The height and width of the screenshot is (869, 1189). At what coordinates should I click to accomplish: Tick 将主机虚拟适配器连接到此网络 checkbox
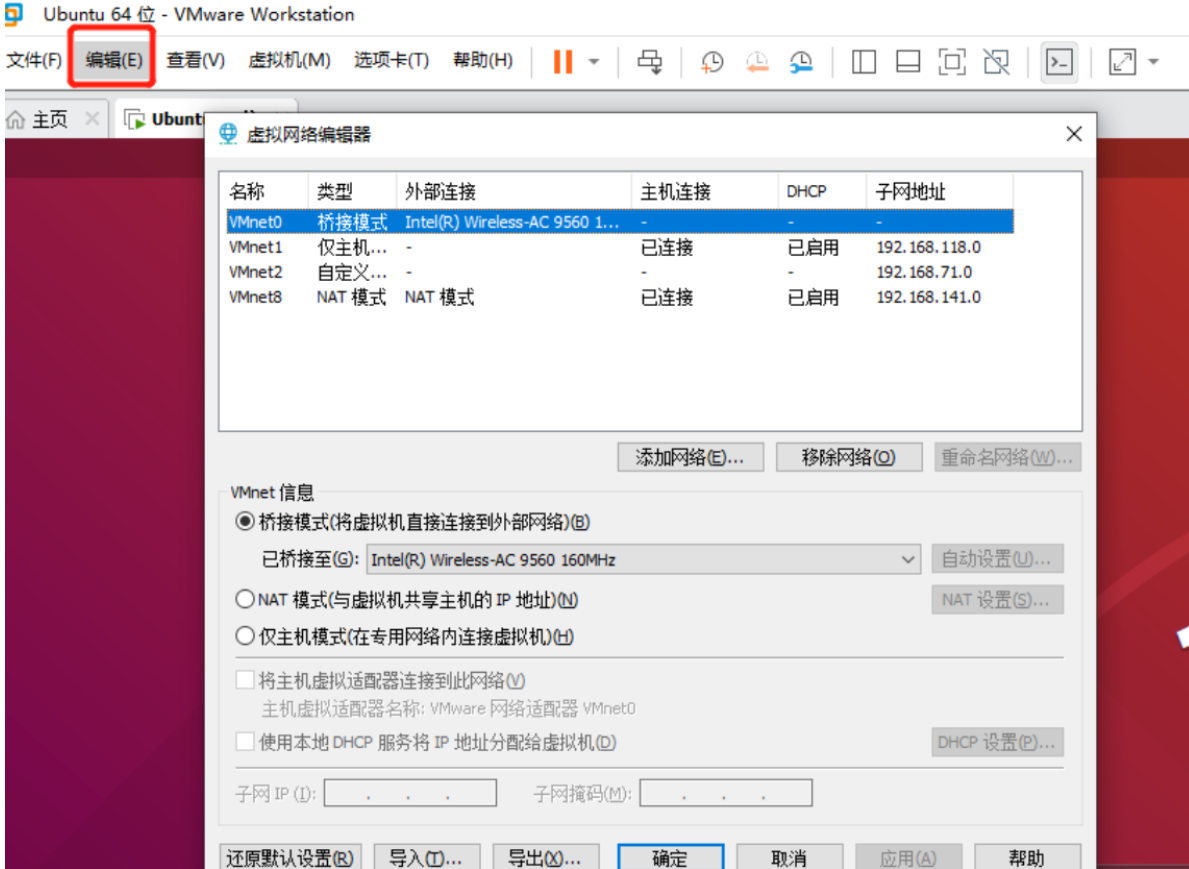coord(245,679)
